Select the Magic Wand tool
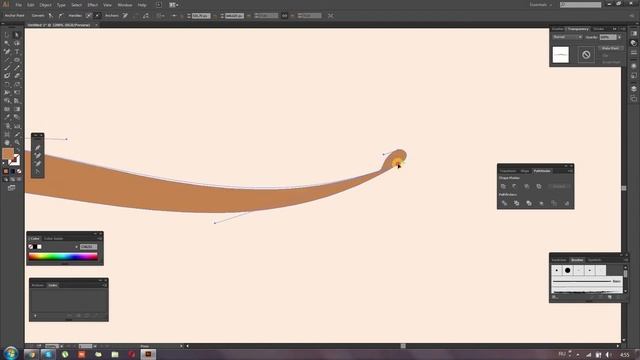 pos(7,43)
